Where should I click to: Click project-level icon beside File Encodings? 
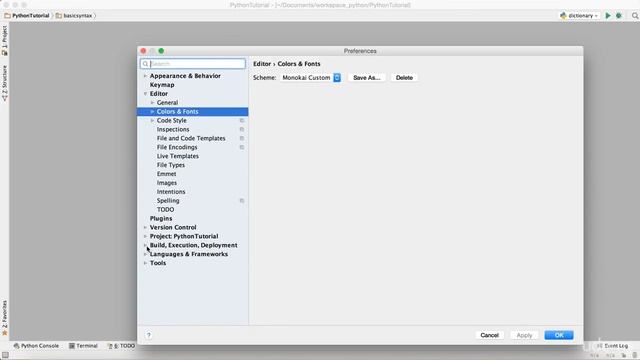point(242,147)
